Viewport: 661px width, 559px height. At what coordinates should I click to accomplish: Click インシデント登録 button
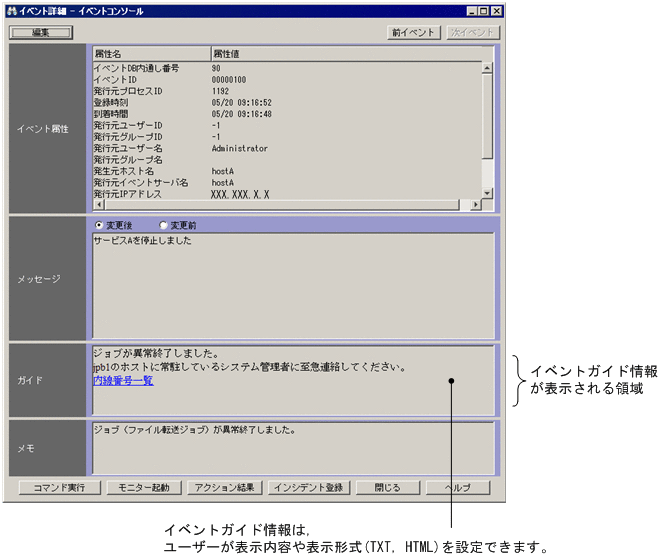point(309,488)
